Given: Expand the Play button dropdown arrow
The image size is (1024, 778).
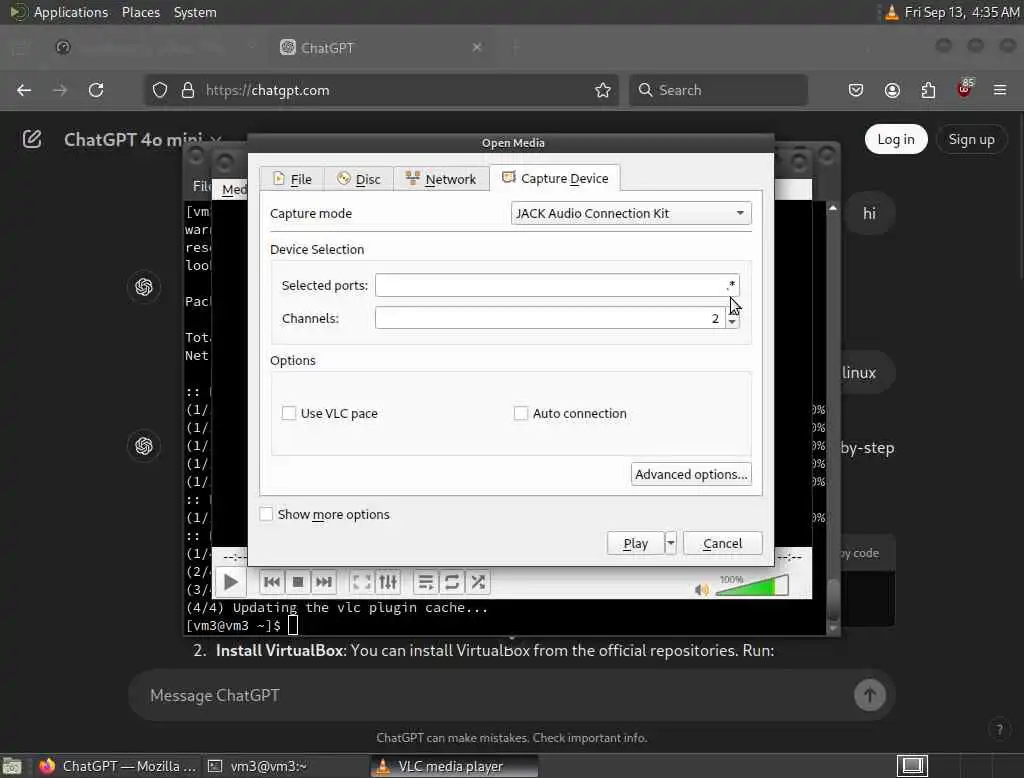Looking at the screenshot, I should [671, 543].
